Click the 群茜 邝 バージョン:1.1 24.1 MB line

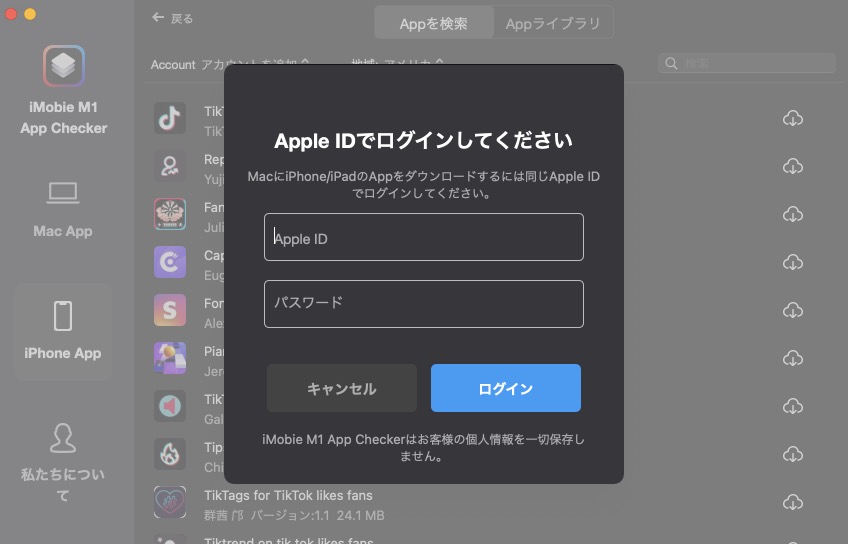click(x=294, y=515)
